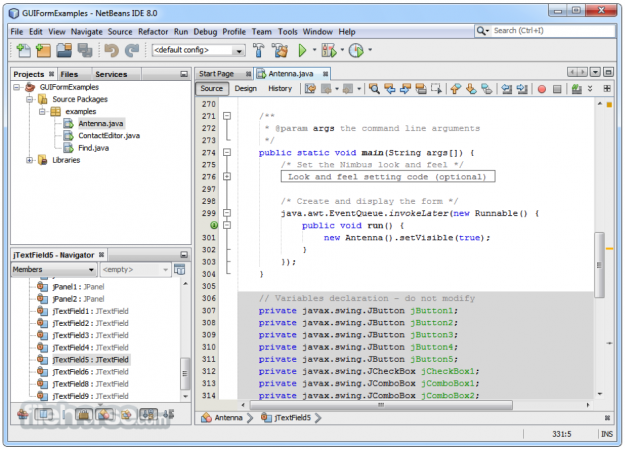Open the Navigate menu

pyautogui.click(x=86, y=32)
